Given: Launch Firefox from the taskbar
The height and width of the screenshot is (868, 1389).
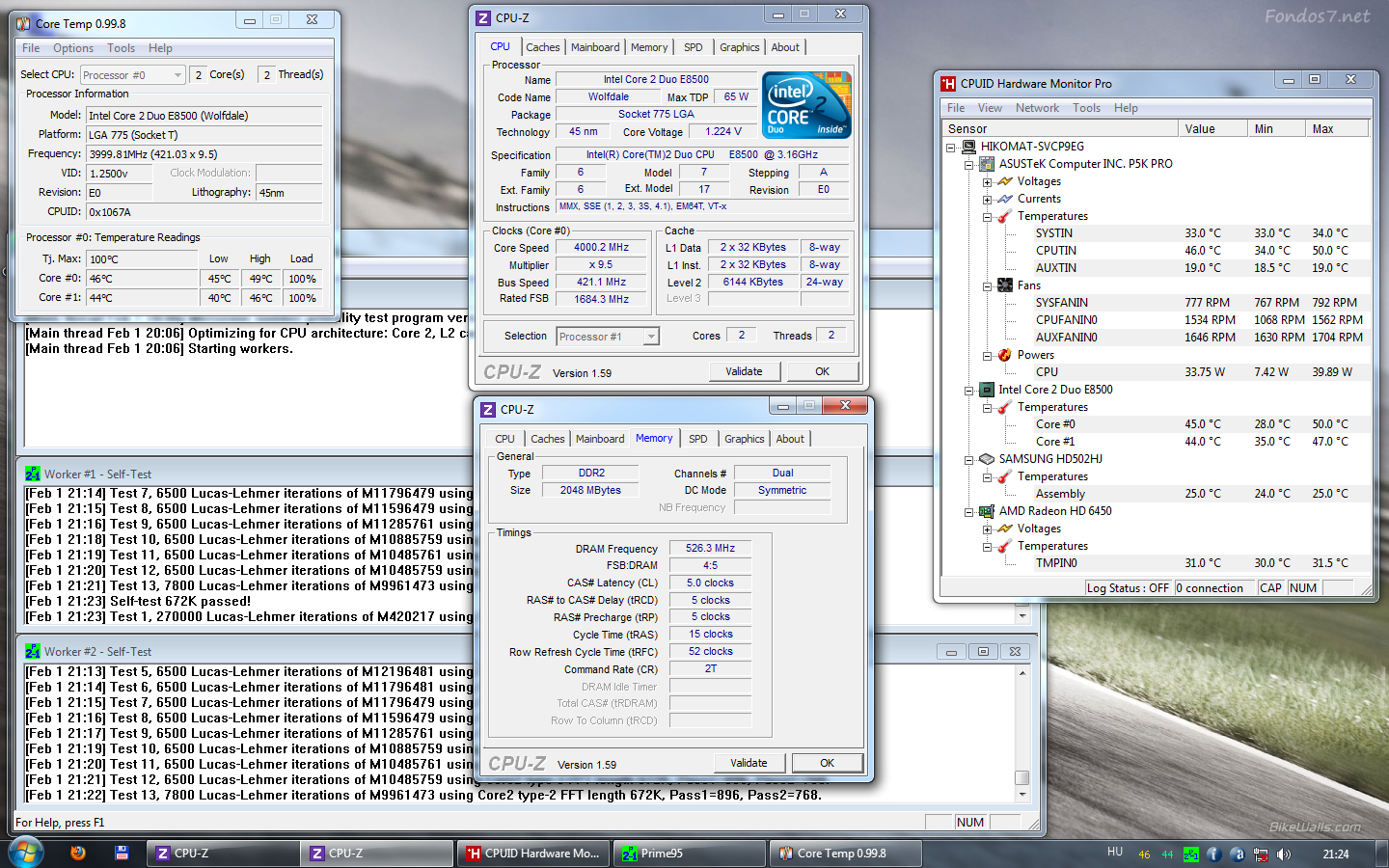Looking at the screenshot, I should click(x=78, y=854).
